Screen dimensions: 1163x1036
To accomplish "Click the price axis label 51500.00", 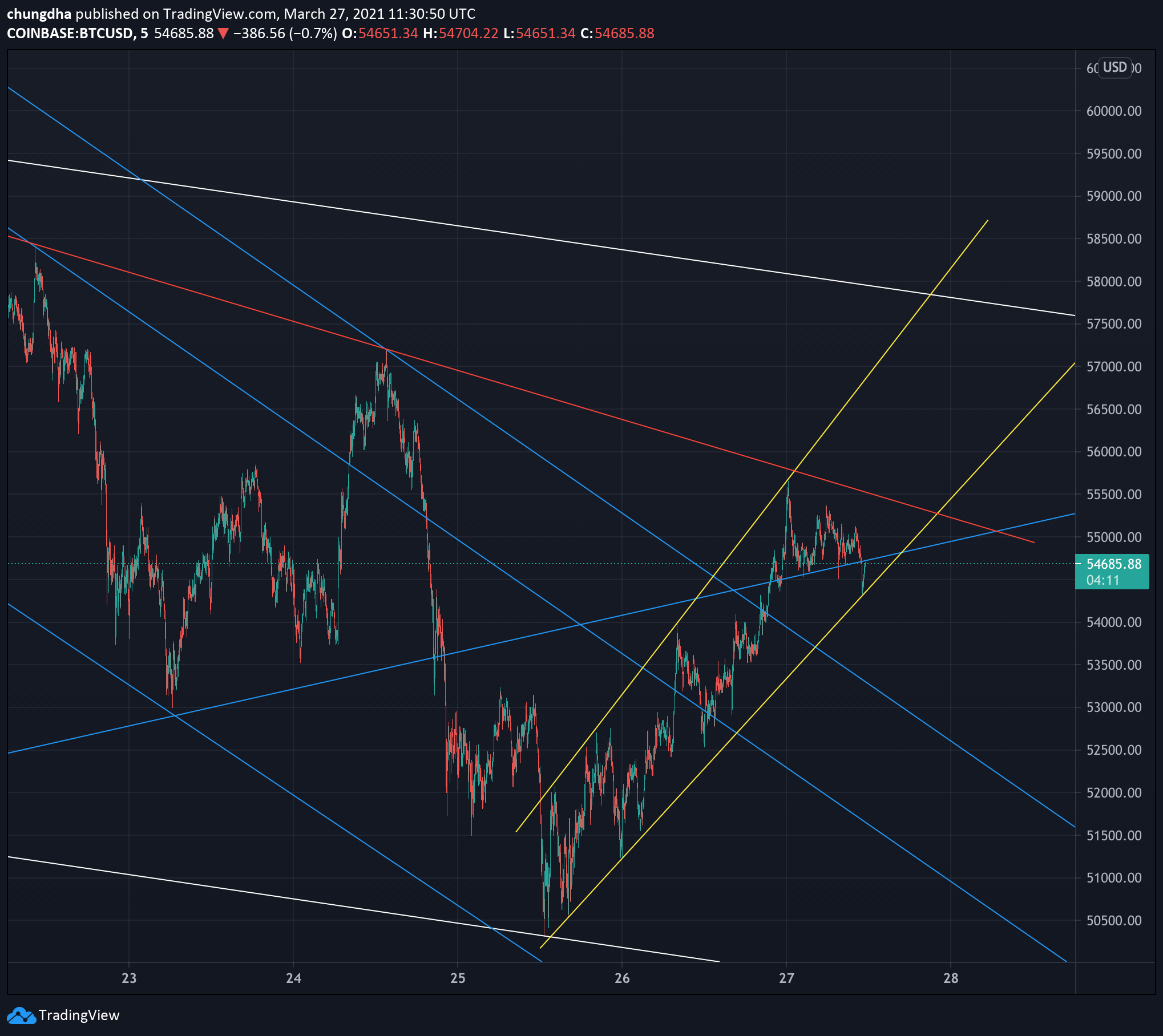I will (x=1114, y=835).
